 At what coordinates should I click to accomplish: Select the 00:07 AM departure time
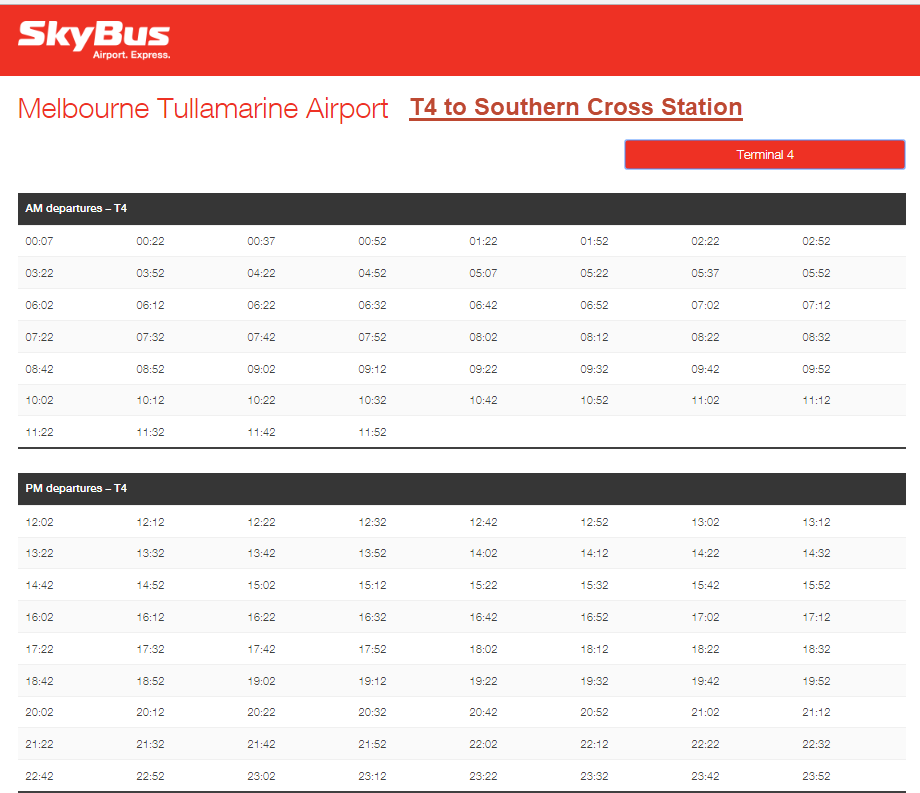[39, 242]
